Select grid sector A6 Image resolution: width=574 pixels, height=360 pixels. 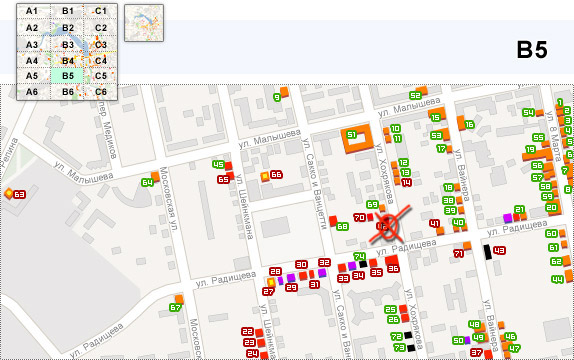pos(32,92)
